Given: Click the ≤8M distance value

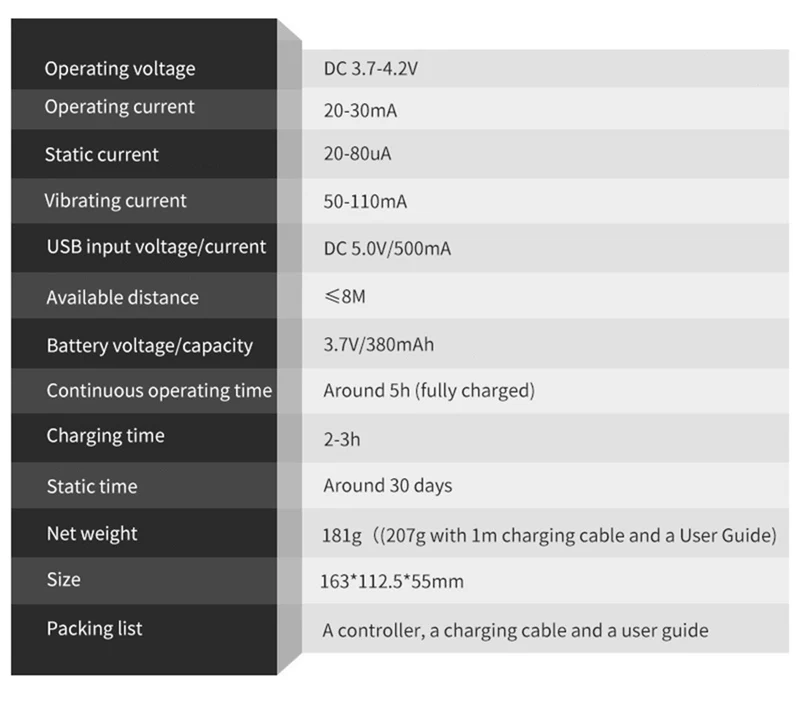Looking at the screenshot, I should (345, 296).
